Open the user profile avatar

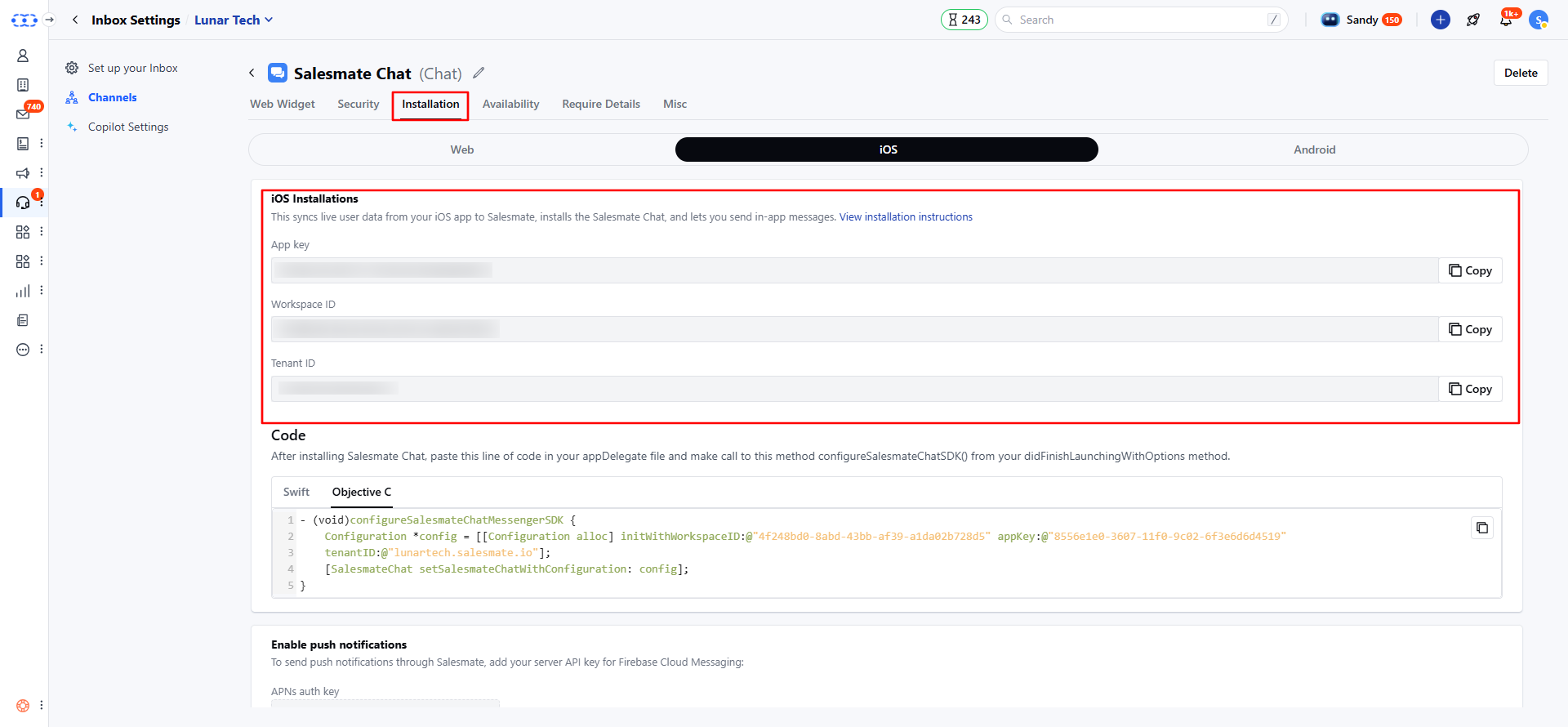tap(1539, 20)
